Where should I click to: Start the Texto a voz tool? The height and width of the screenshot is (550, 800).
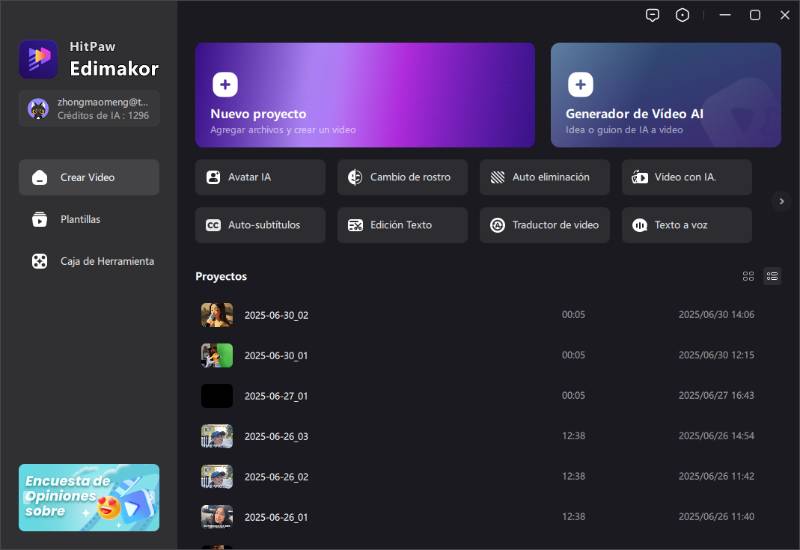[686, 225]
